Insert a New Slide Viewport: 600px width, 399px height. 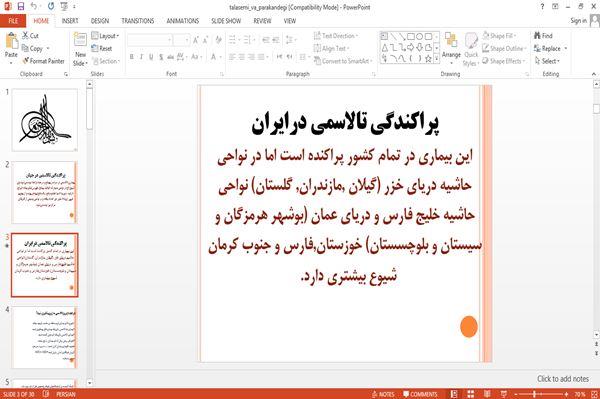point(80,50)
